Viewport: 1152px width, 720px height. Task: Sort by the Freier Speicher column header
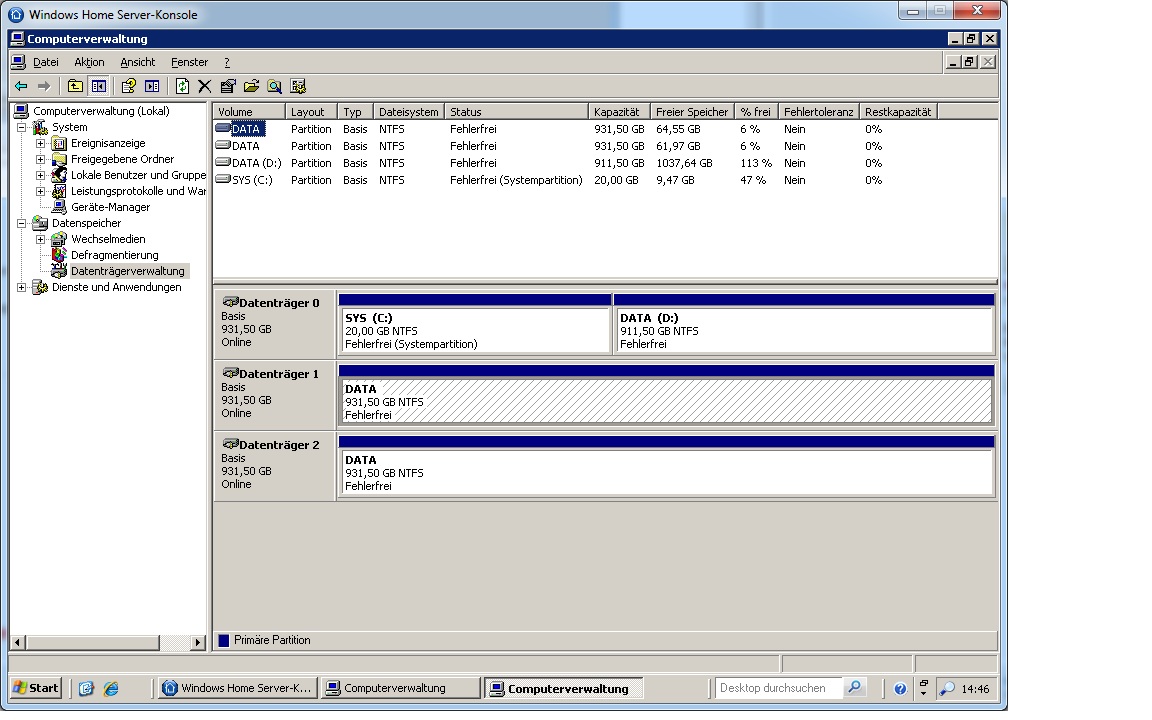point(692,112)
